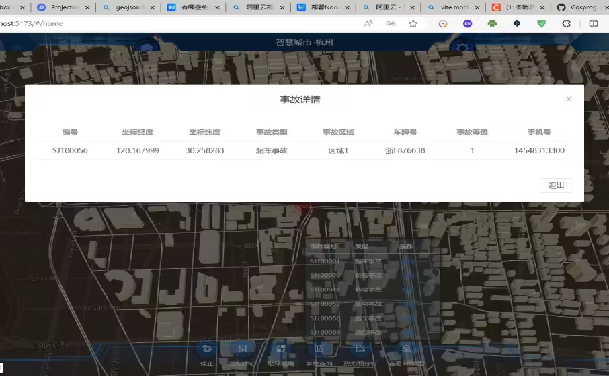The height and width of the screenshot is (376, 609).
Task: Select the 区域1 area cell
Action: (x=338, y=150)
